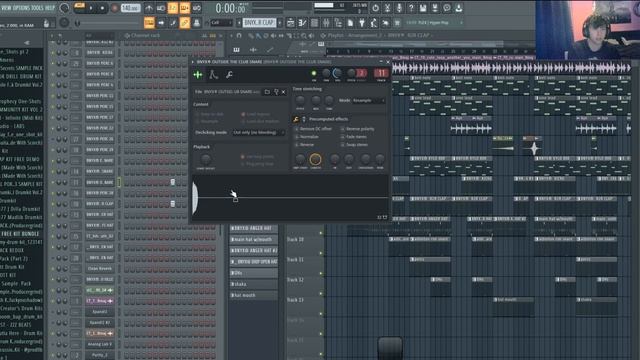Open the time stretching Mode Resample dropdown
Viewport: 640px width, 360px height.
click(368, 100)
